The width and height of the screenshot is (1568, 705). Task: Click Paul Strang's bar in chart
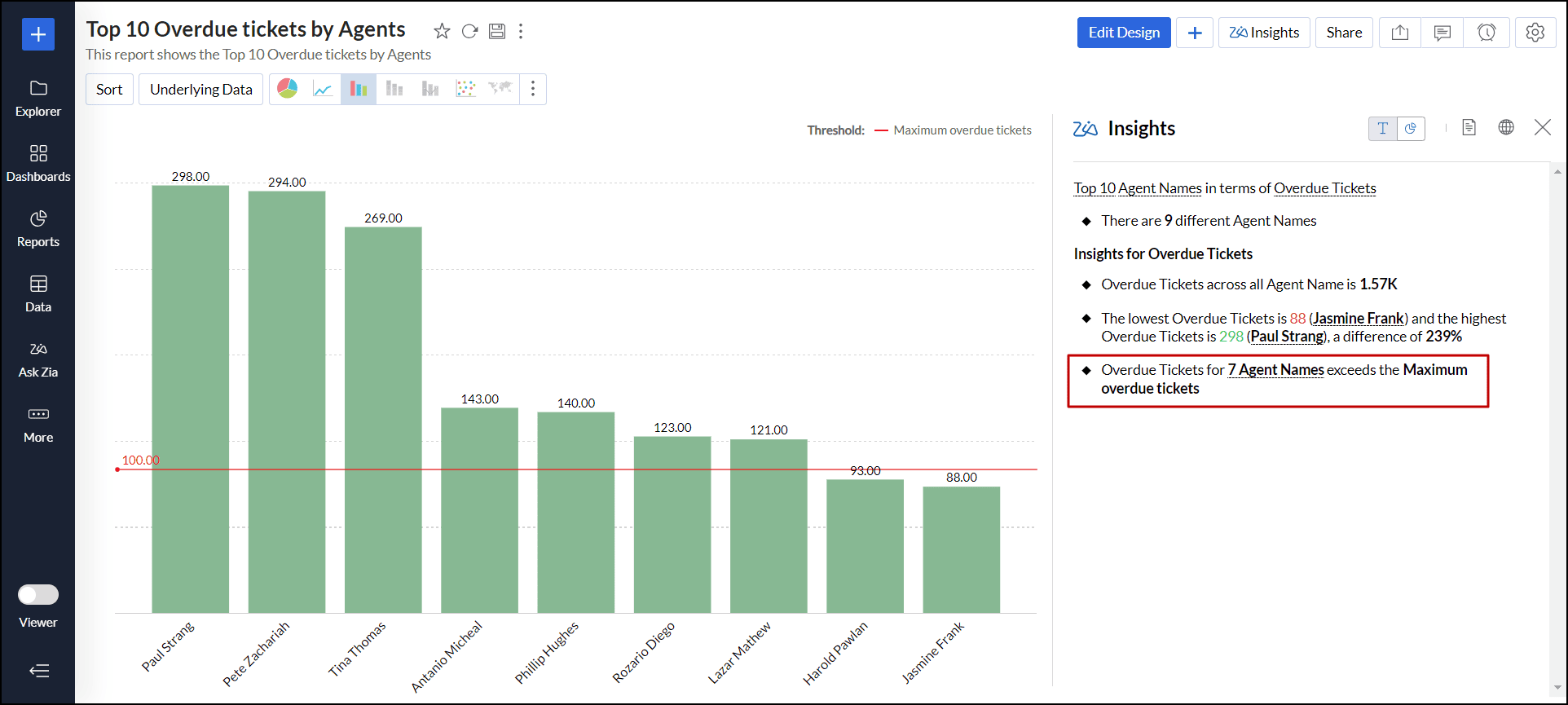point(190,399)
